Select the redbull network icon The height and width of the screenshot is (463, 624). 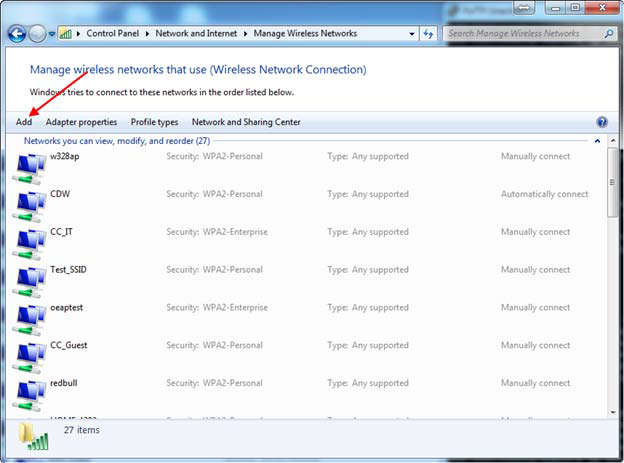click(x=29, y=396)
